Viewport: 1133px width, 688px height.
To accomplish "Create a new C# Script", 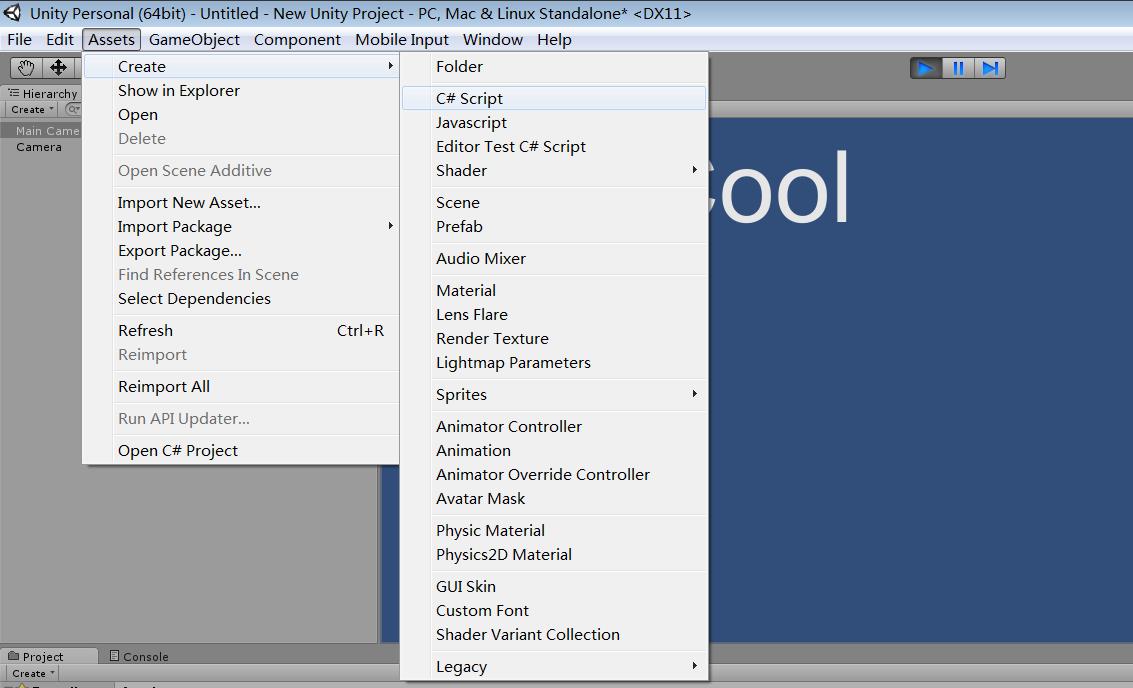I will (553, 98).
